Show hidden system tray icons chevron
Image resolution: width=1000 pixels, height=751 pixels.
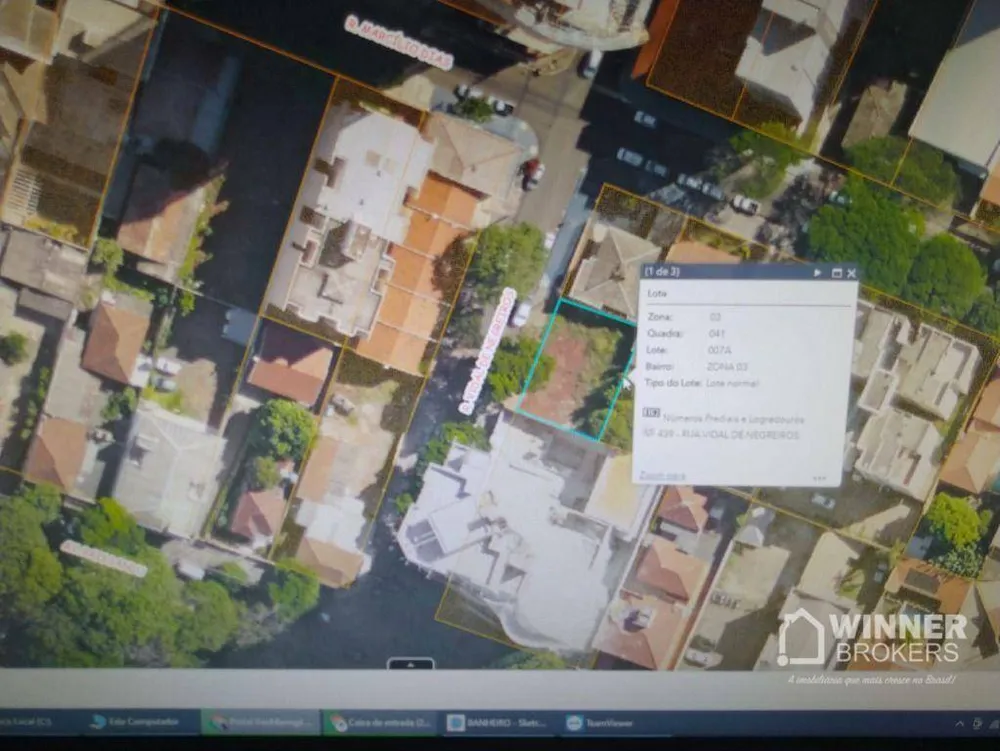coord(959,724)
